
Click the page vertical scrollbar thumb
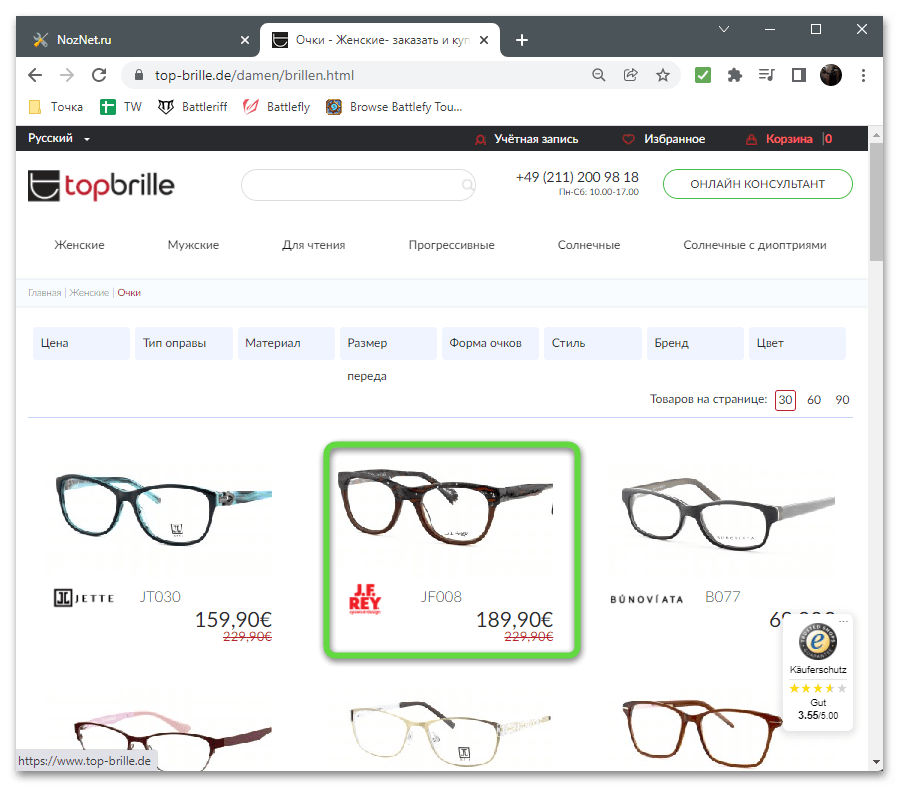click(875, 202)
